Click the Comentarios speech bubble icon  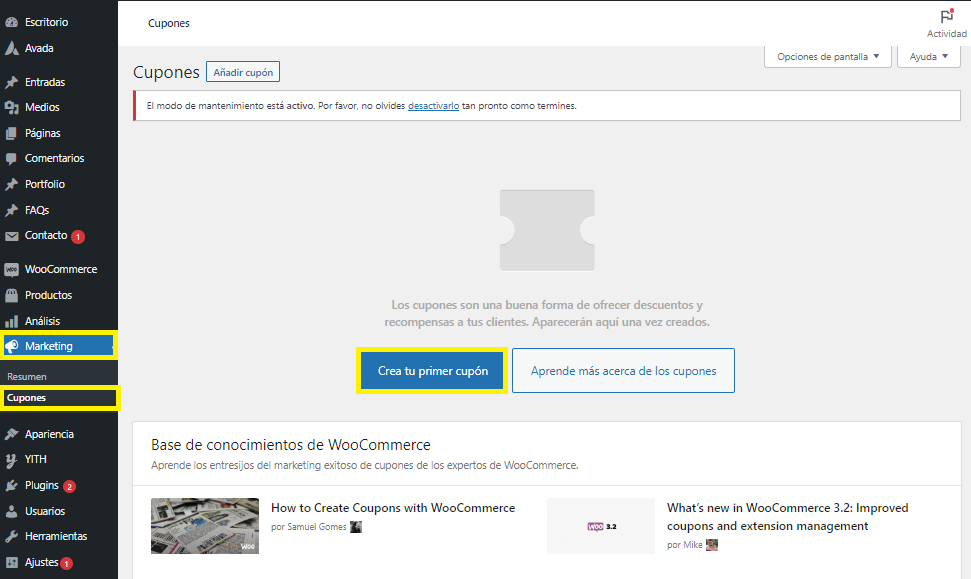[x=12, y=159]
